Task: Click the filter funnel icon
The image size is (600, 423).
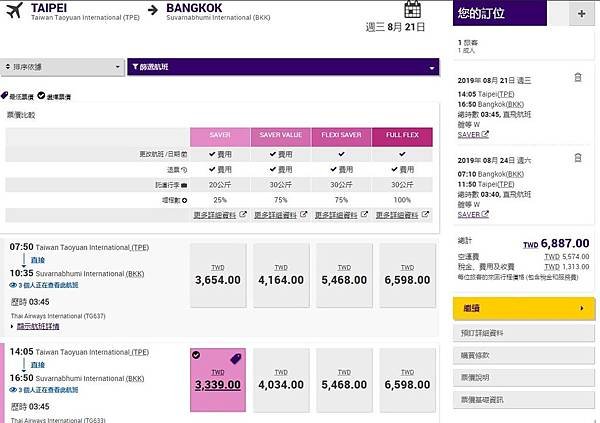Action: (135, 67)
